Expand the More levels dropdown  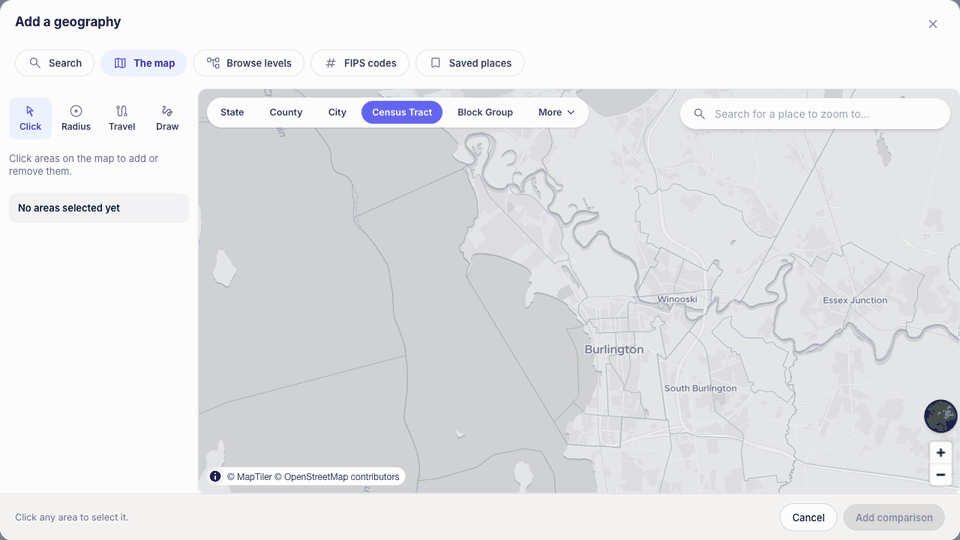[557, 112]
